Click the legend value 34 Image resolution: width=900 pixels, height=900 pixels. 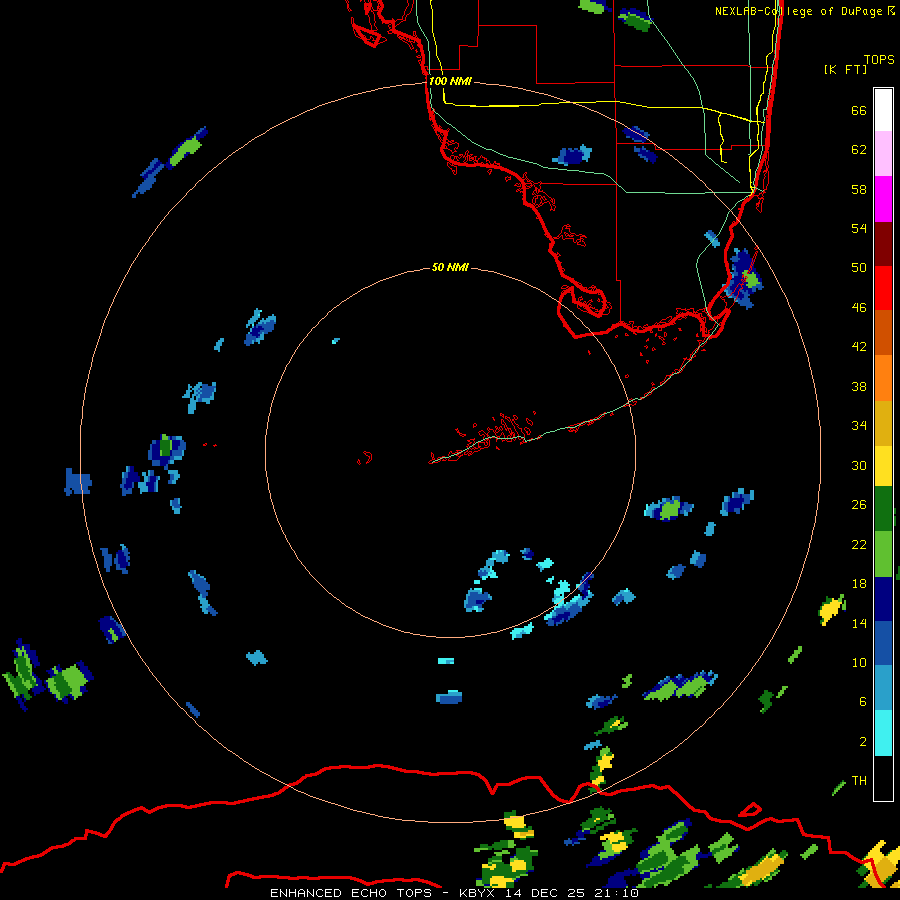coord(859,426)
